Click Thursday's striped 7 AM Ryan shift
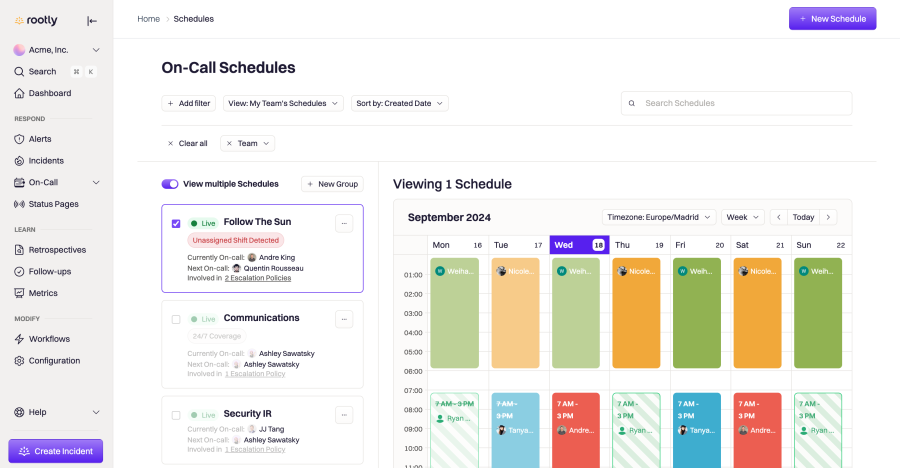 pos(636,430)
